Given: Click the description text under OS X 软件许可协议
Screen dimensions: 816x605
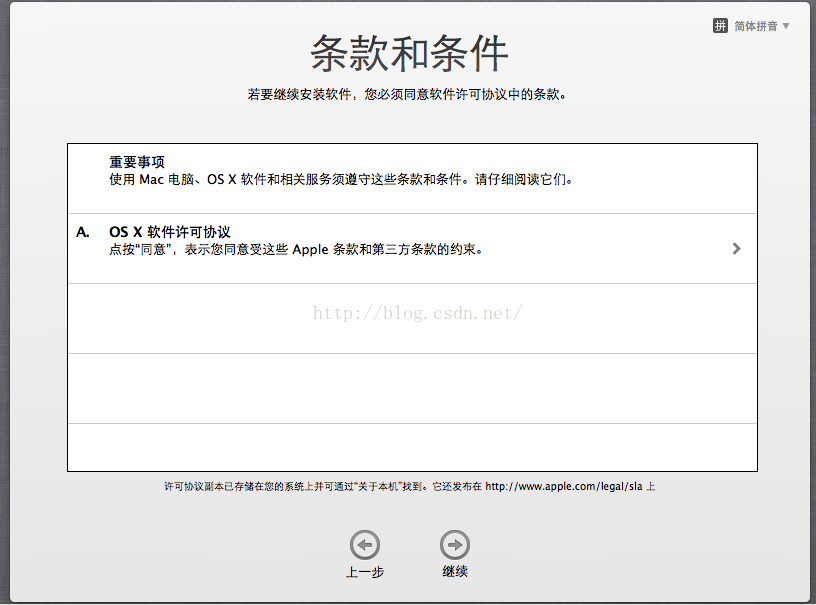Looking at the screenshot, I should [296, 250].
